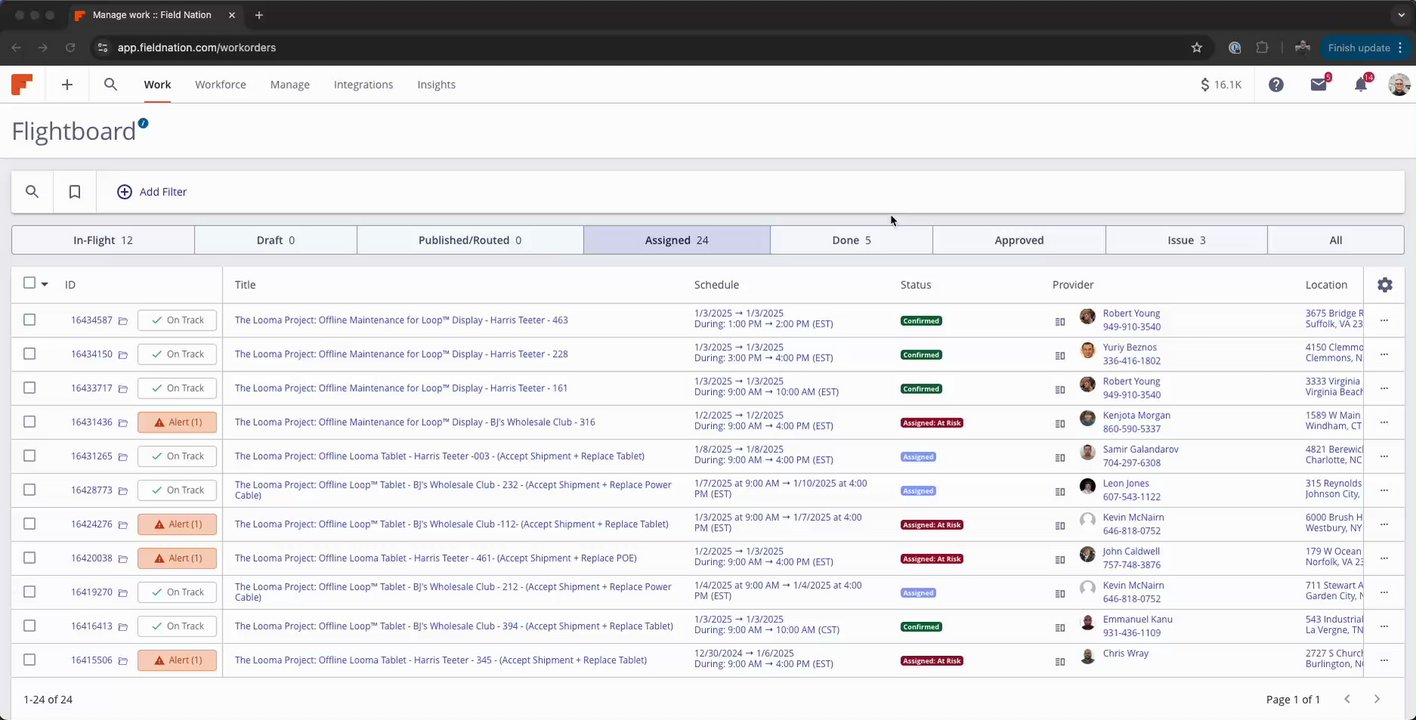Reload the browser page
The width and height of the screenshot is (1416, 720).
[x=70, y=48]
